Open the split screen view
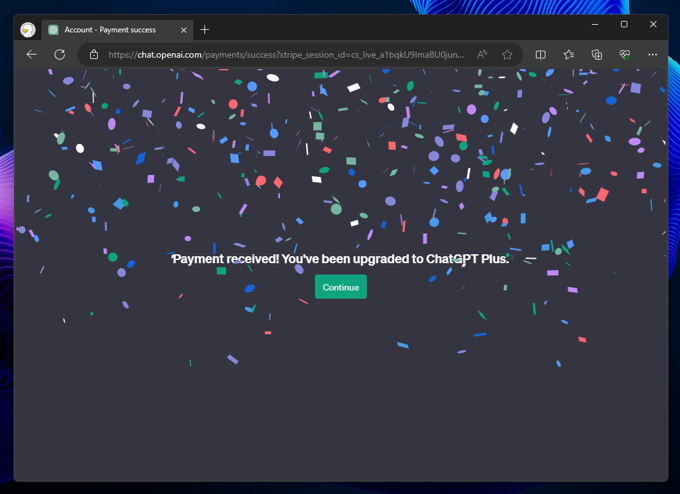The height and width of the screenshot is (494, 680). [x=540, y=55]
